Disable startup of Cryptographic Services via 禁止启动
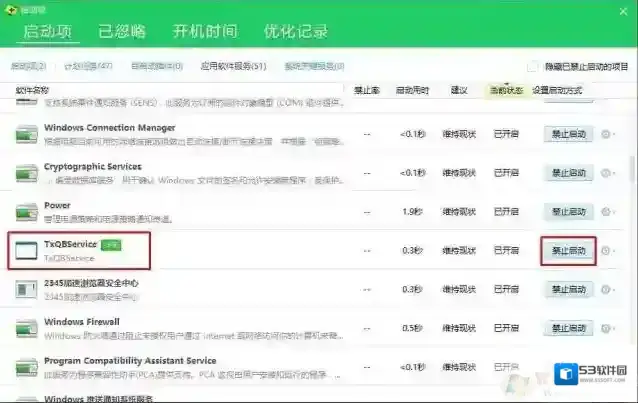 point(568,172)
